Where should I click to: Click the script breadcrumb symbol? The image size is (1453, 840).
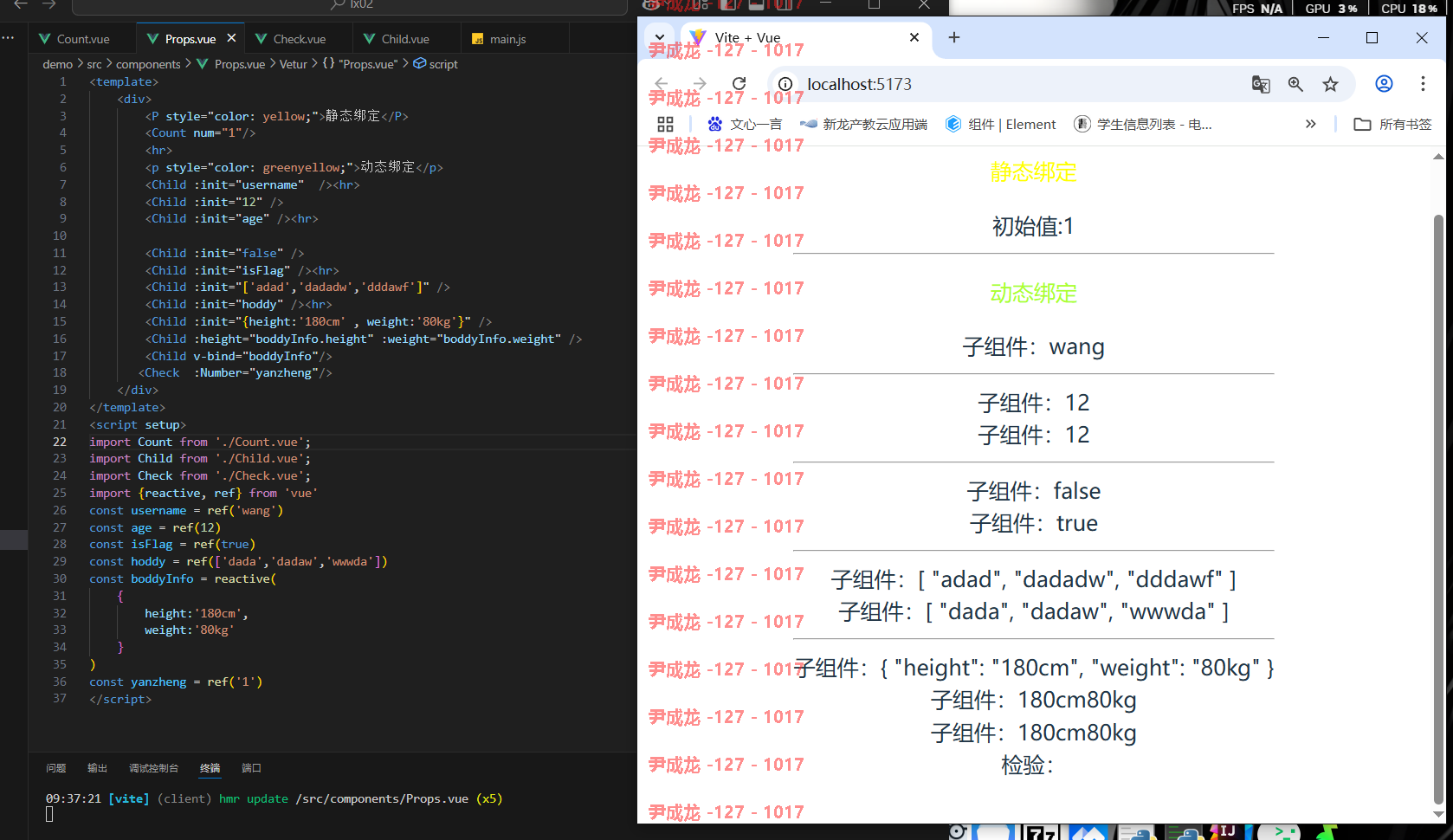436,64
